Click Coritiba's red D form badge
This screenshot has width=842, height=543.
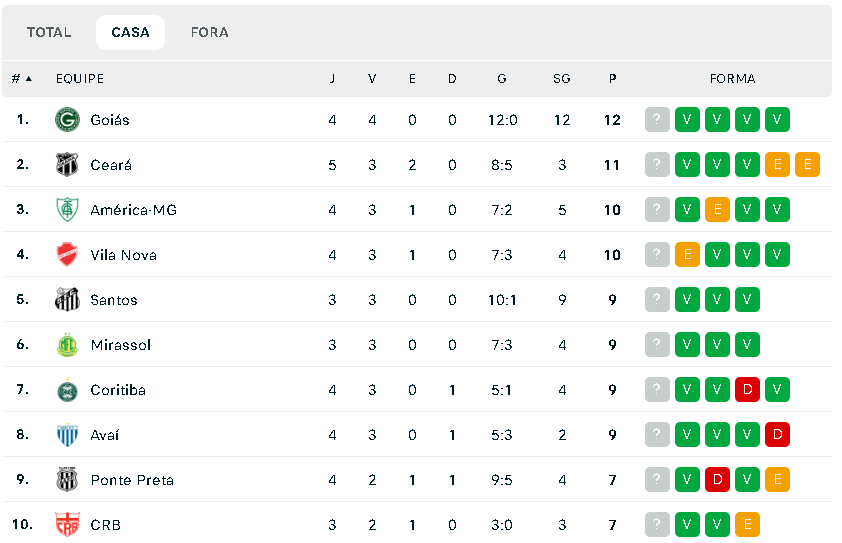pyautogui.click(x=747, y=389)
